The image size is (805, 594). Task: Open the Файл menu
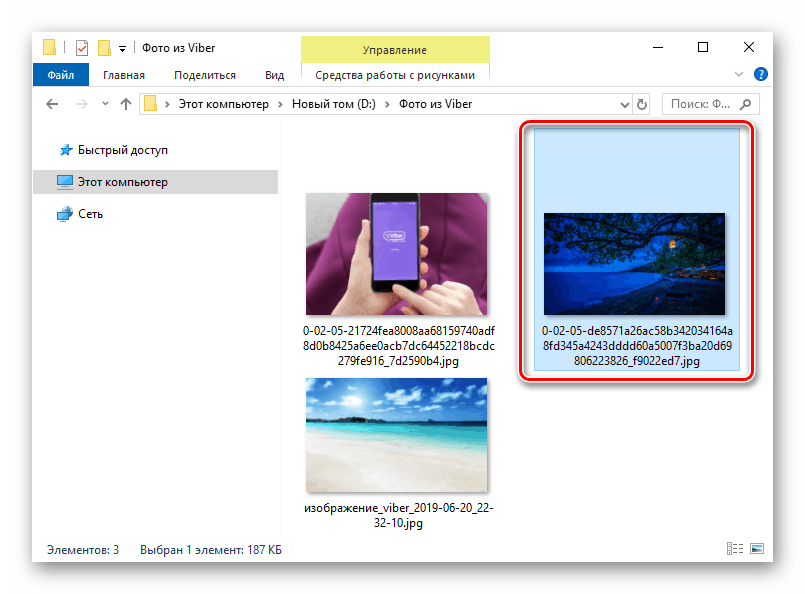60,74
